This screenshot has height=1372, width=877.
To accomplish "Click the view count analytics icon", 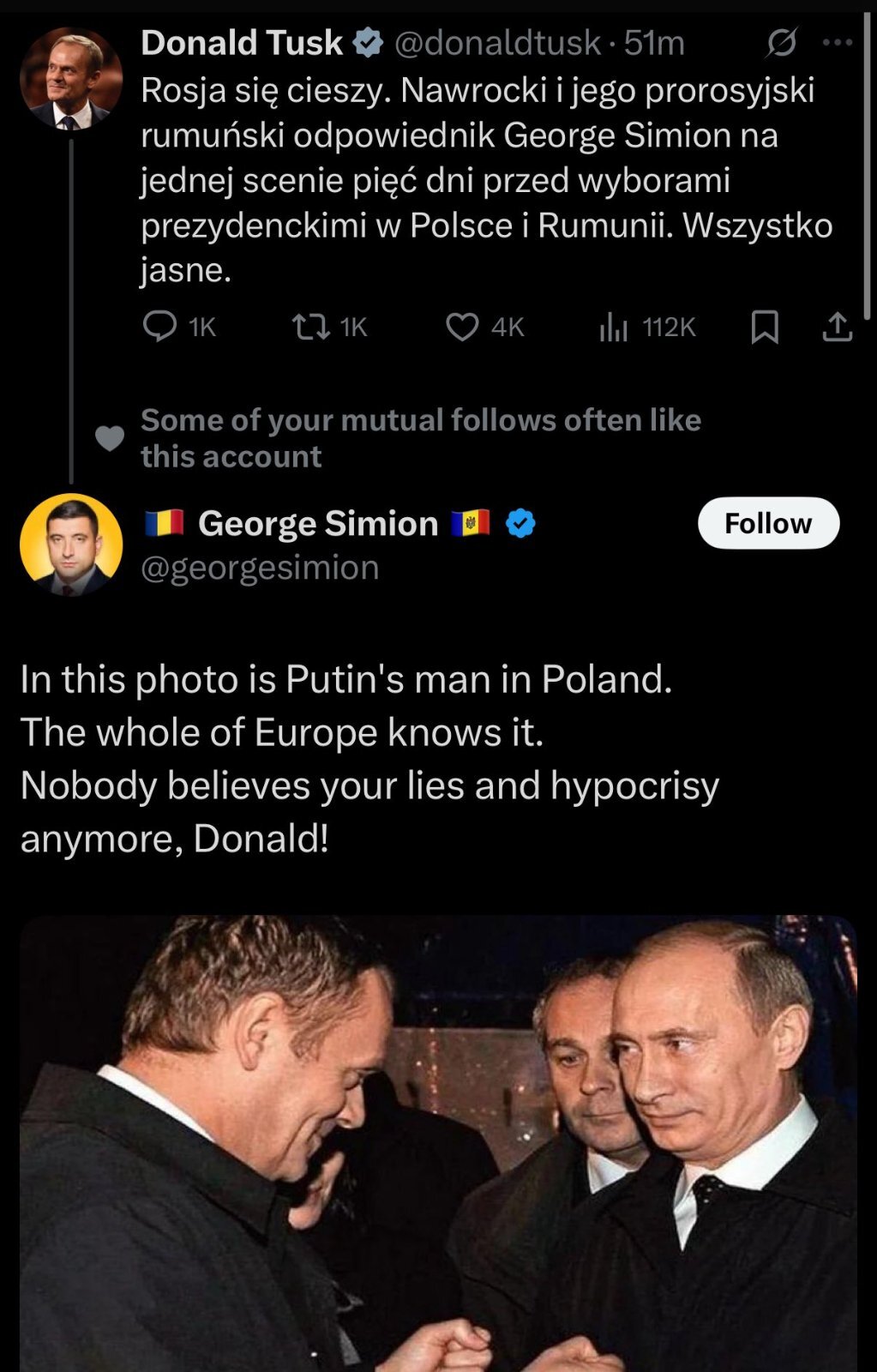I will [x=614, y=327].
